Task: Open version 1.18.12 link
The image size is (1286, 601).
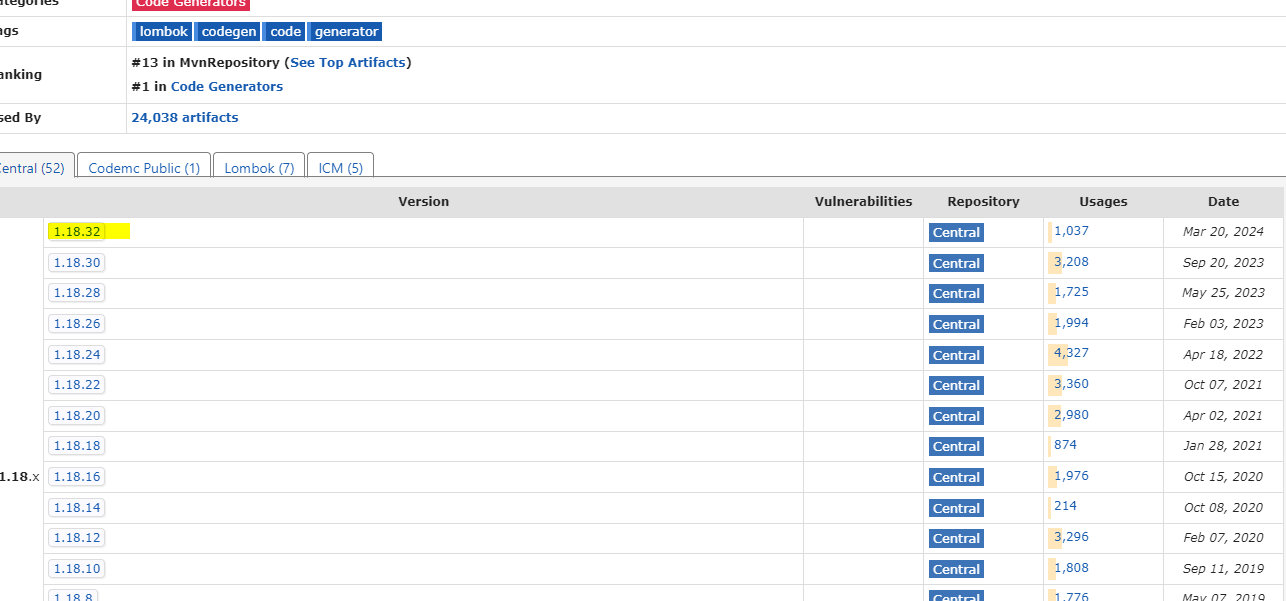Action: [x=77, y=538]
